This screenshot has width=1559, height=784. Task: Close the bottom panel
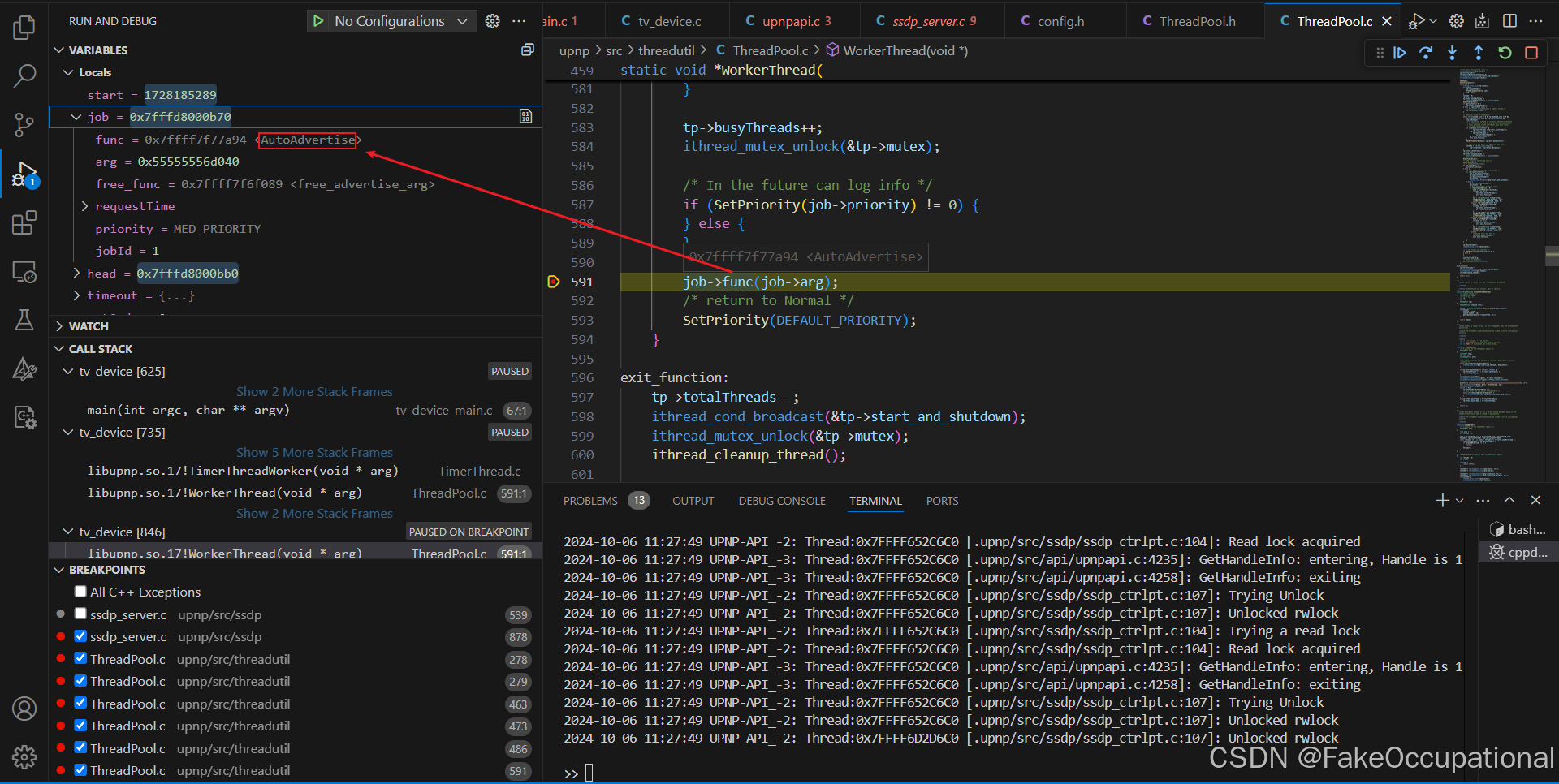pyautogui.click(x=1535, y=501)
